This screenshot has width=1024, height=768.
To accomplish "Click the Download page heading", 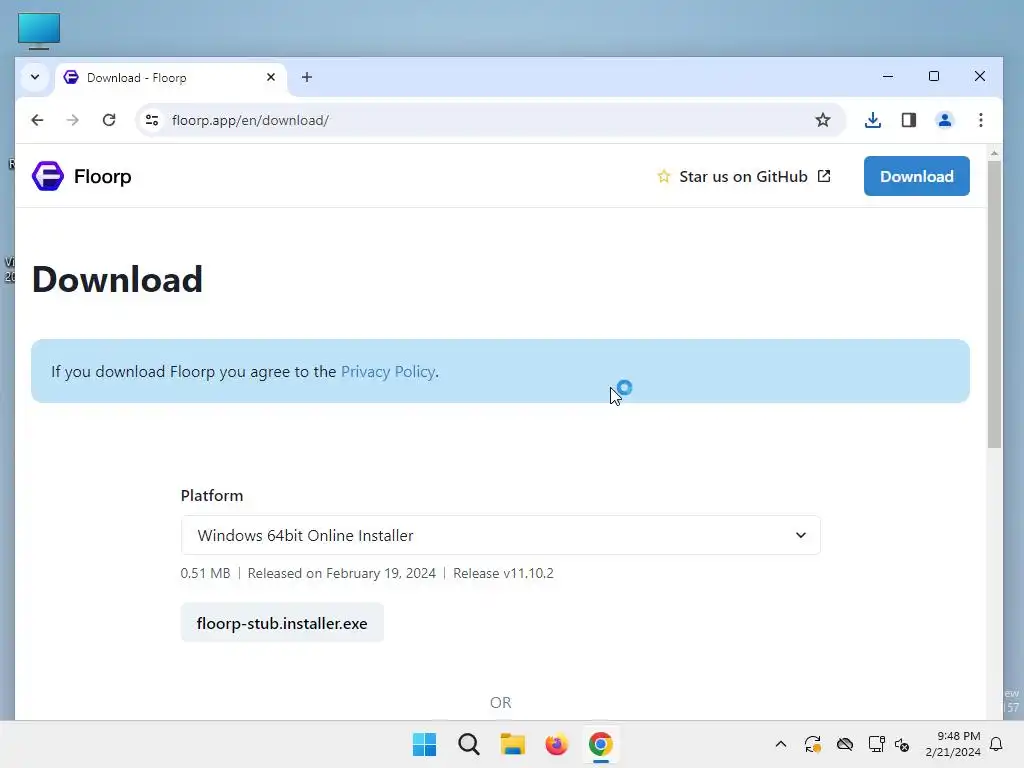I will tap(118, 280).
